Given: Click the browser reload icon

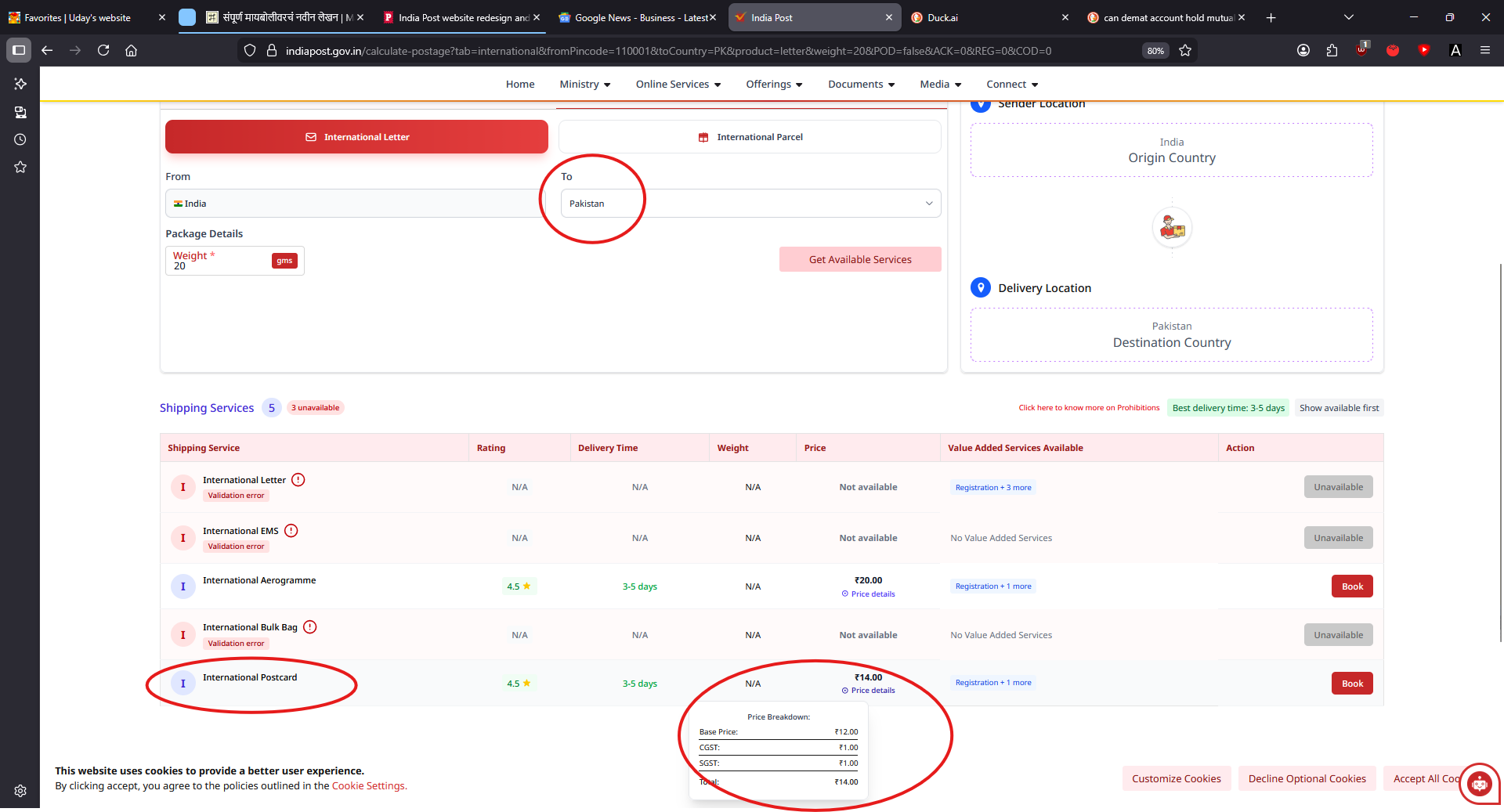Looking at the screenshot, I should (103, 50).
